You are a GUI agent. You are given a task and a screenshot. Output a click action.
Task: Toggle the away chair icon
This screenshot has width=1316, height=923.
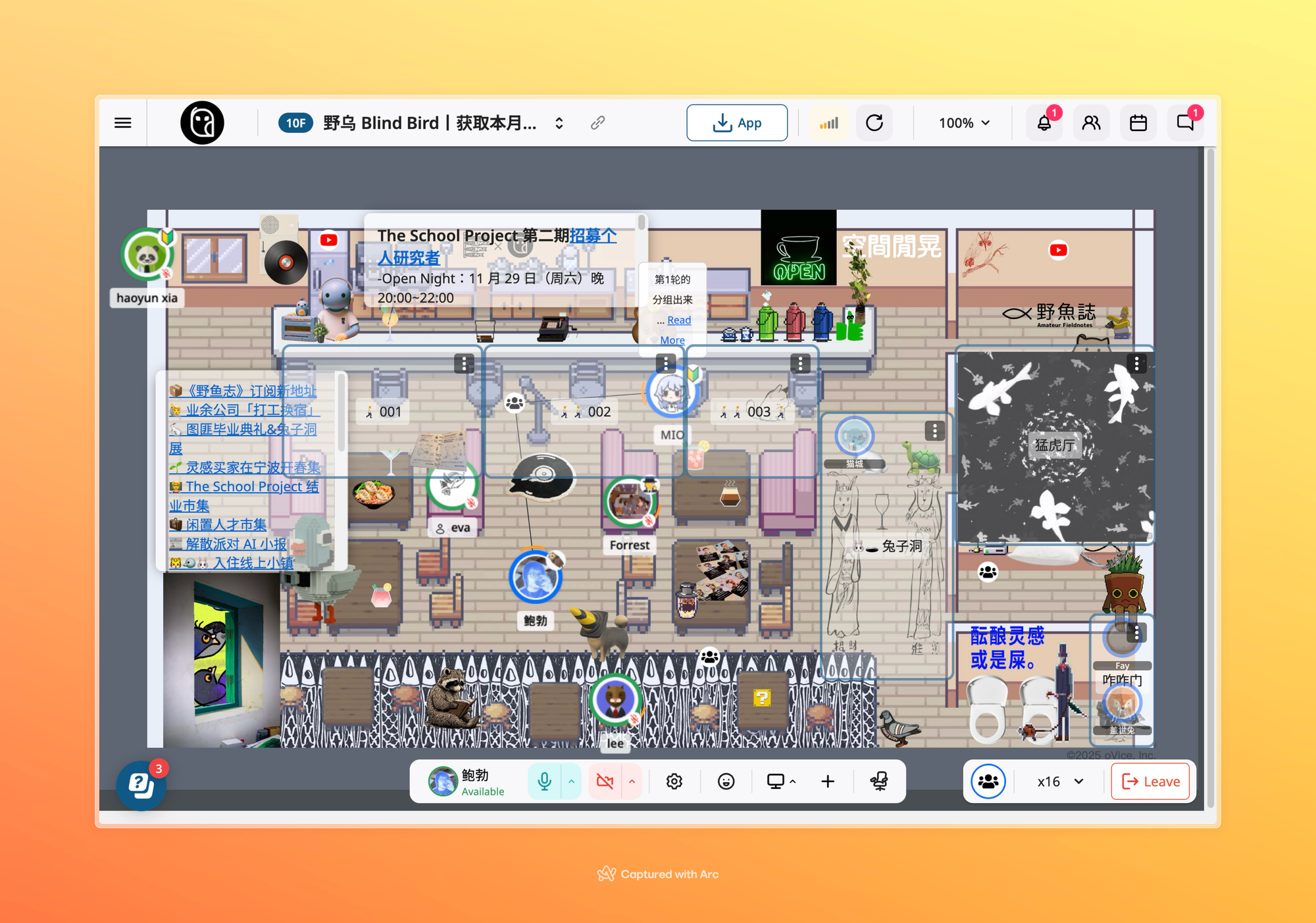tap(879, 781)
